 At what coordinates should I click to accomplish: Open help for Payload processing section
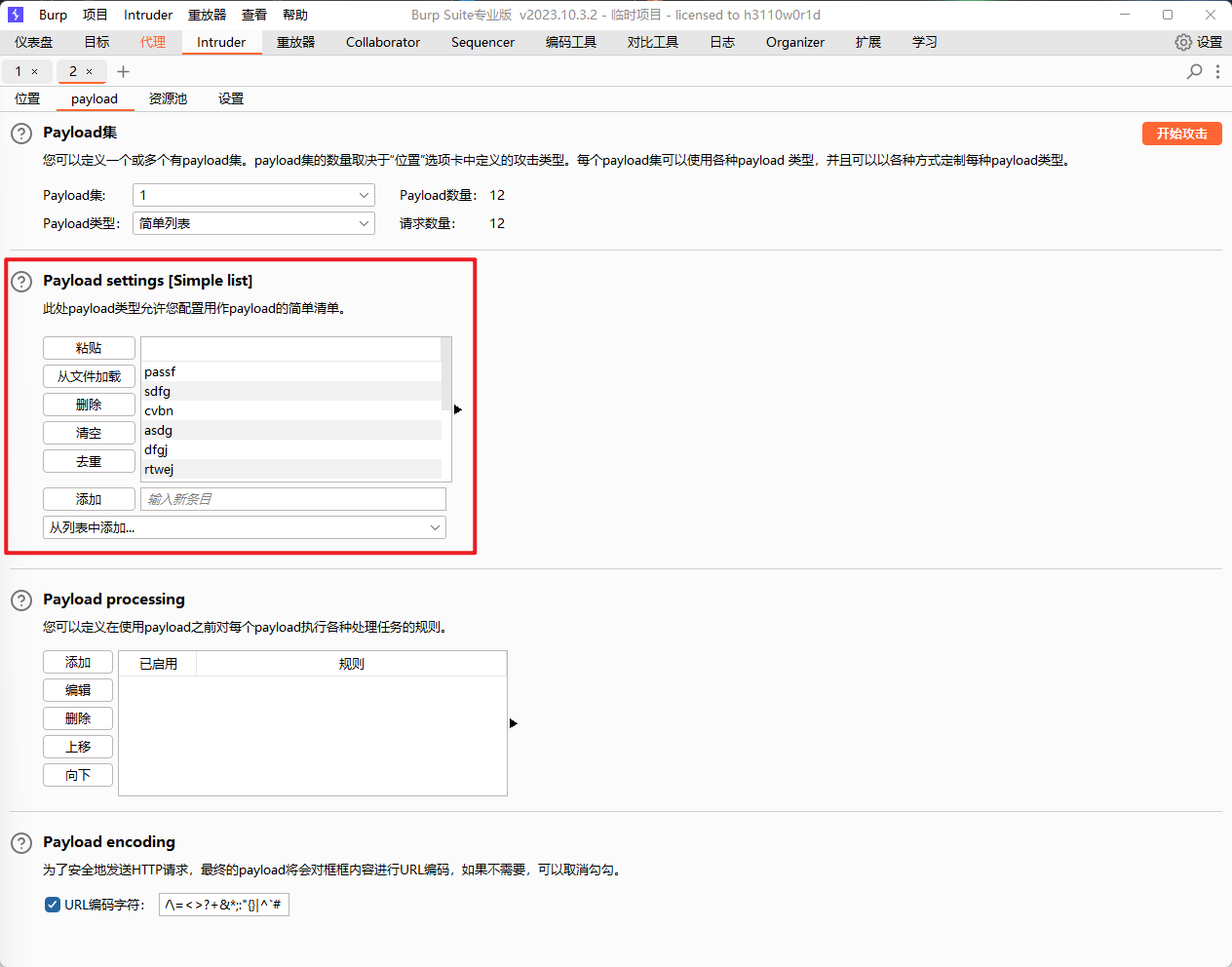[21, 600]
